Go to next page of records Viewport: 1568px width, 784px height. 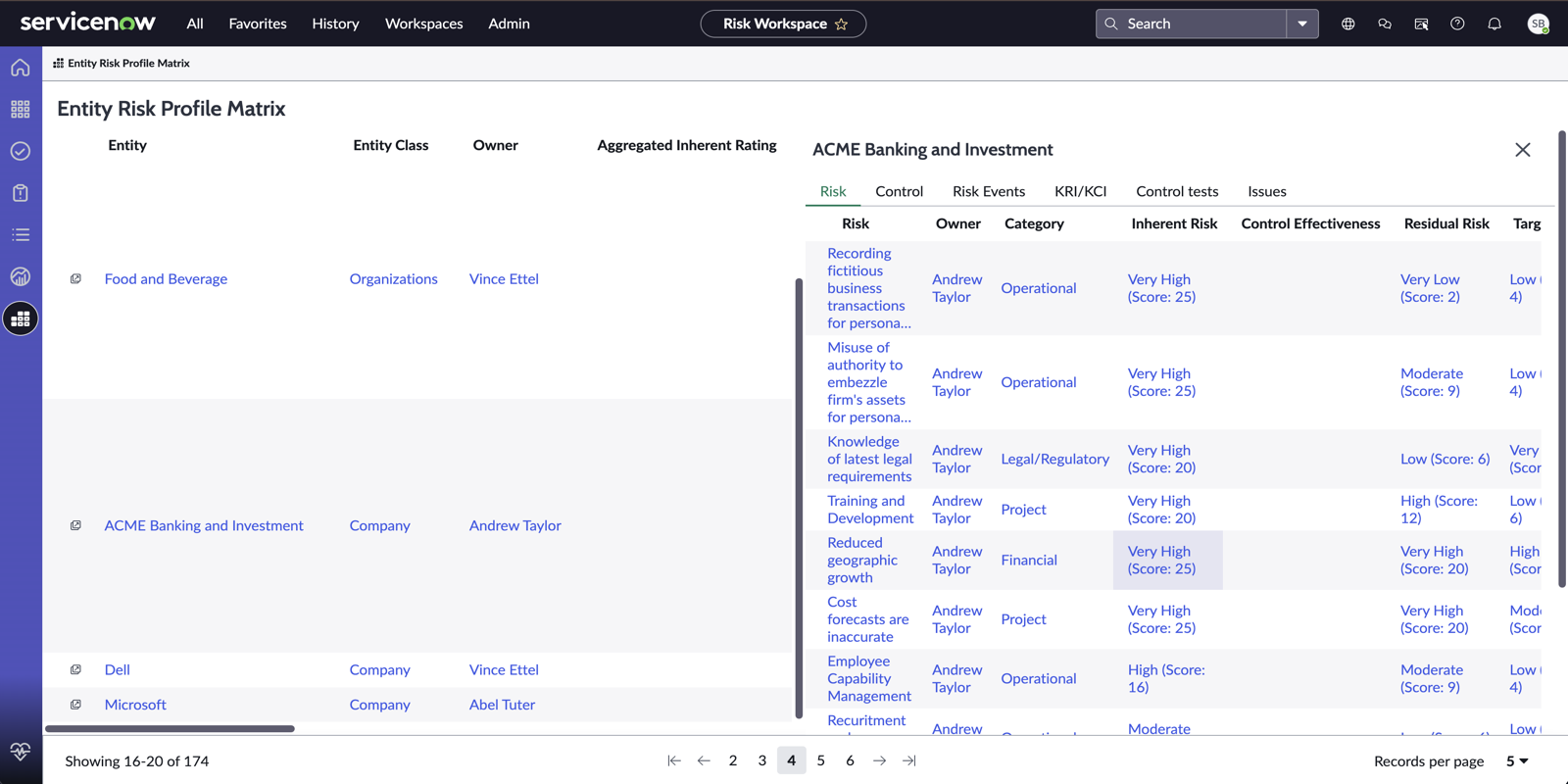tap(879, 760)
